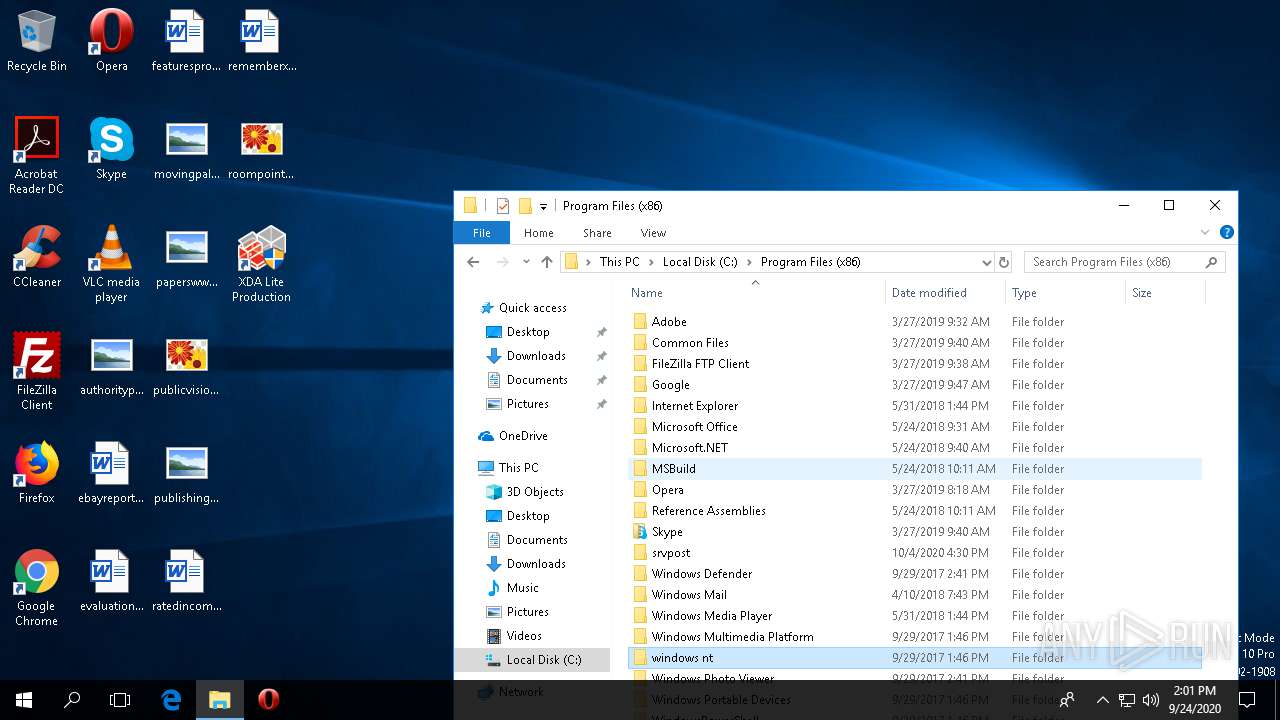Sort by the Size column header
Screen dimensions: 1280x720
click(x=1165, y=293)
